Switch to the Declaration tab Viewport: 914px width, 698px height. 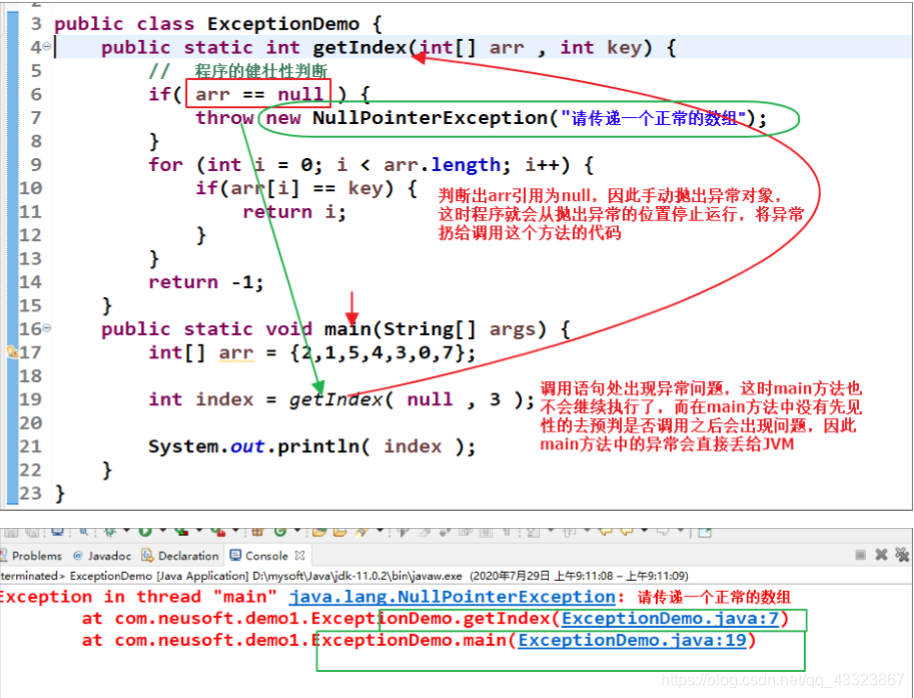point(180,556)
